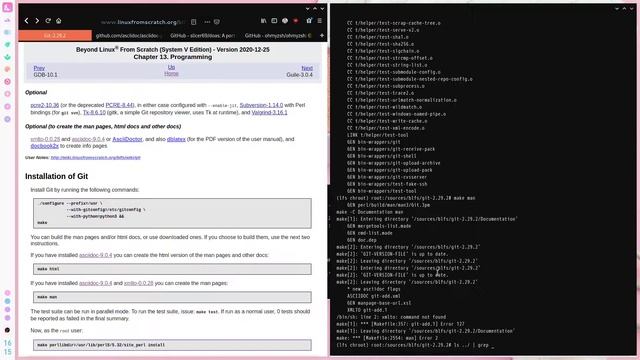This screenshot has width=640, height=360.
Task: Open a new browser tab with plus
Action: [322, 36]
